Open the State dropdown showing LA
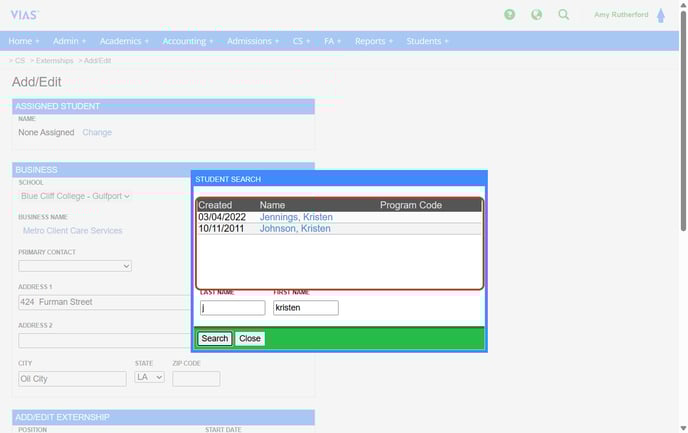This screenshot has width=688, height=433. 149,378
